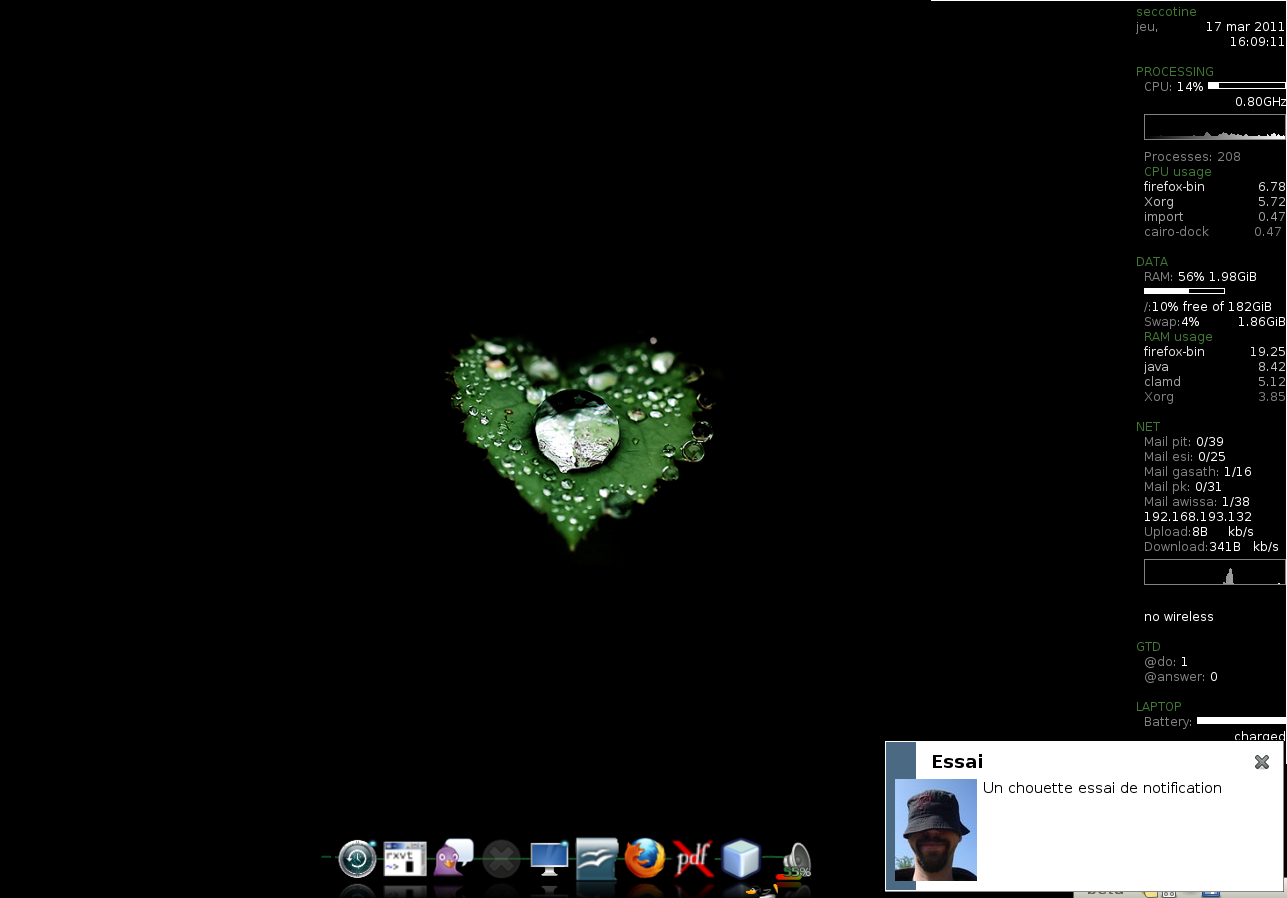Image resolution: width=1287 pixels, height=898 pixels.
Task: Click 'Mail awissa: 1/38' line
Action: [x=1197, y=502]
